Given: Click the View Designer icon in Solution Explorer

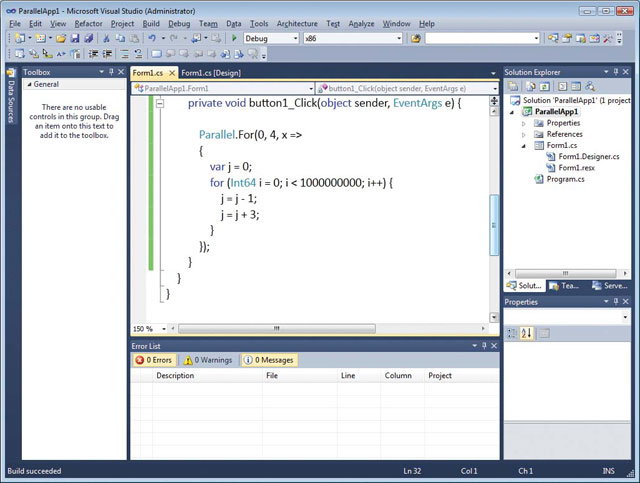Looking at the screenshot, I should tap(576, 86).
